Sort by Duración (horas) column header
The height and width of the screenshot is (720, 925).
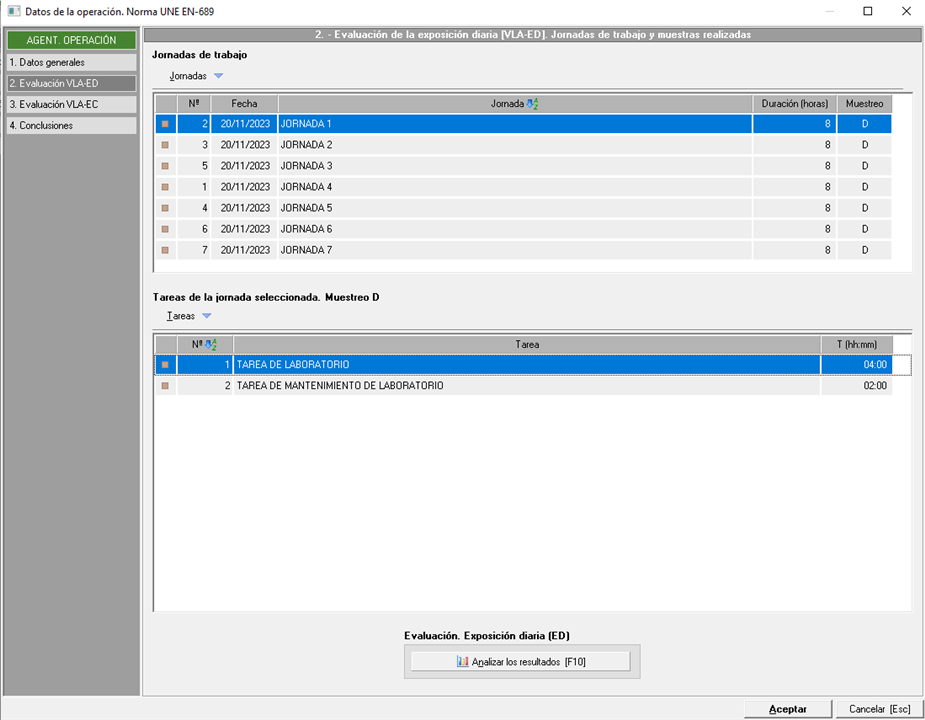(x=794, y=104)
